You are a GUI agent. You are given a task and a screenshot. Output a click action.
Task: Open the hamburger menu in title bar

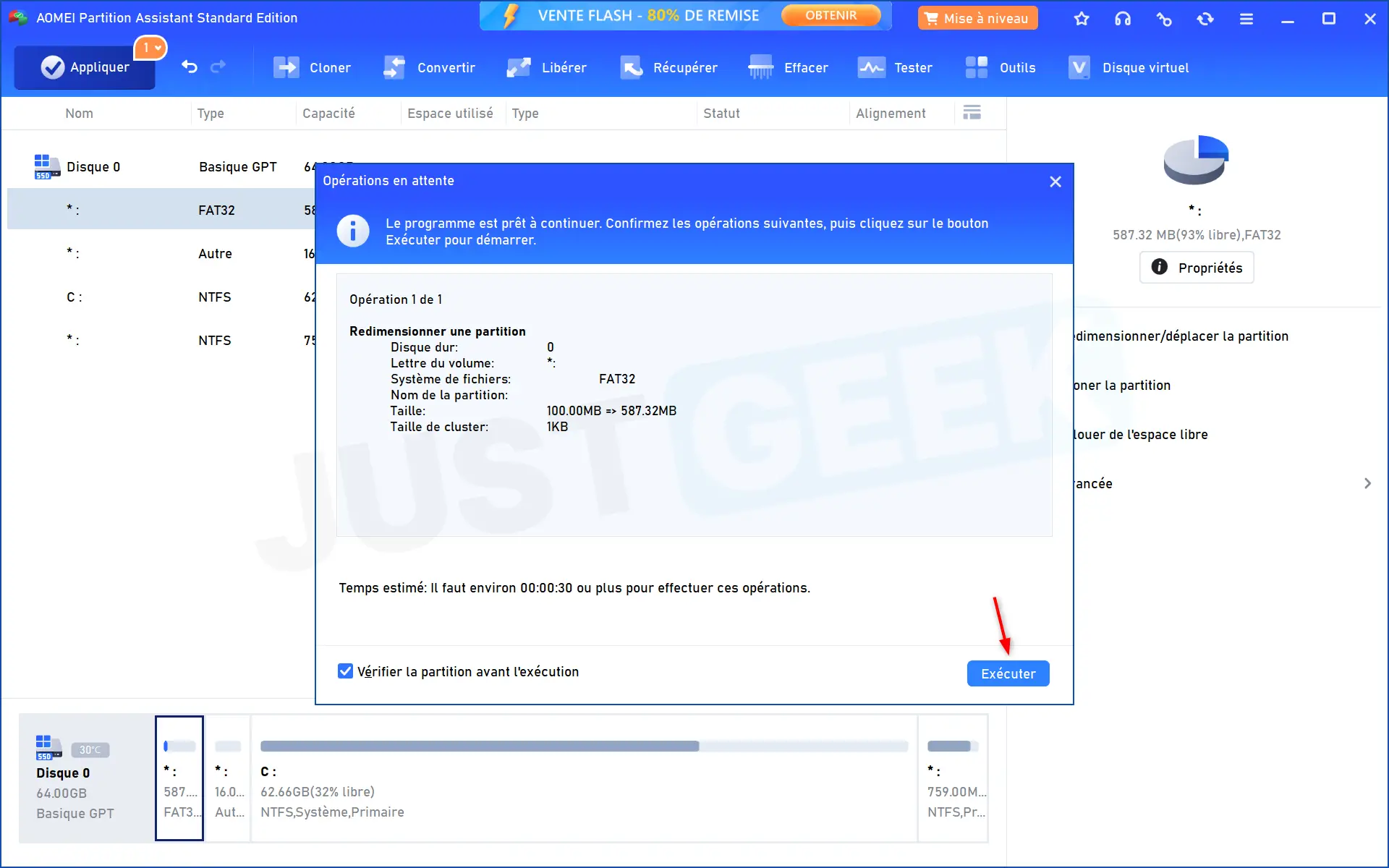click(x=1246, y=19)
